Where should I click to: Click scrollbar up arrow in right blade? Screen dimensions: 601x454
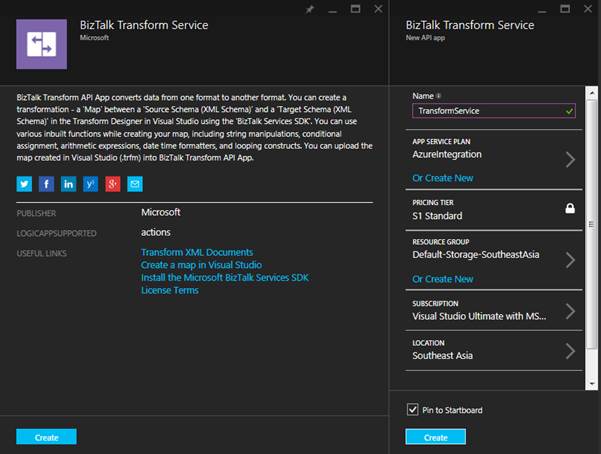(x=592, y=93)
